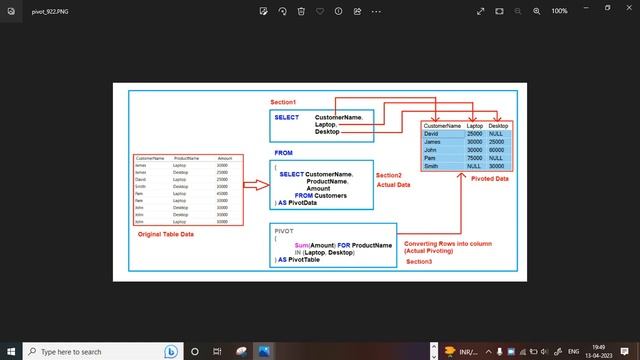Viewport: 640px width, 360px height.
Task: Open the Photos app home icon
Action: click(11, 11)
